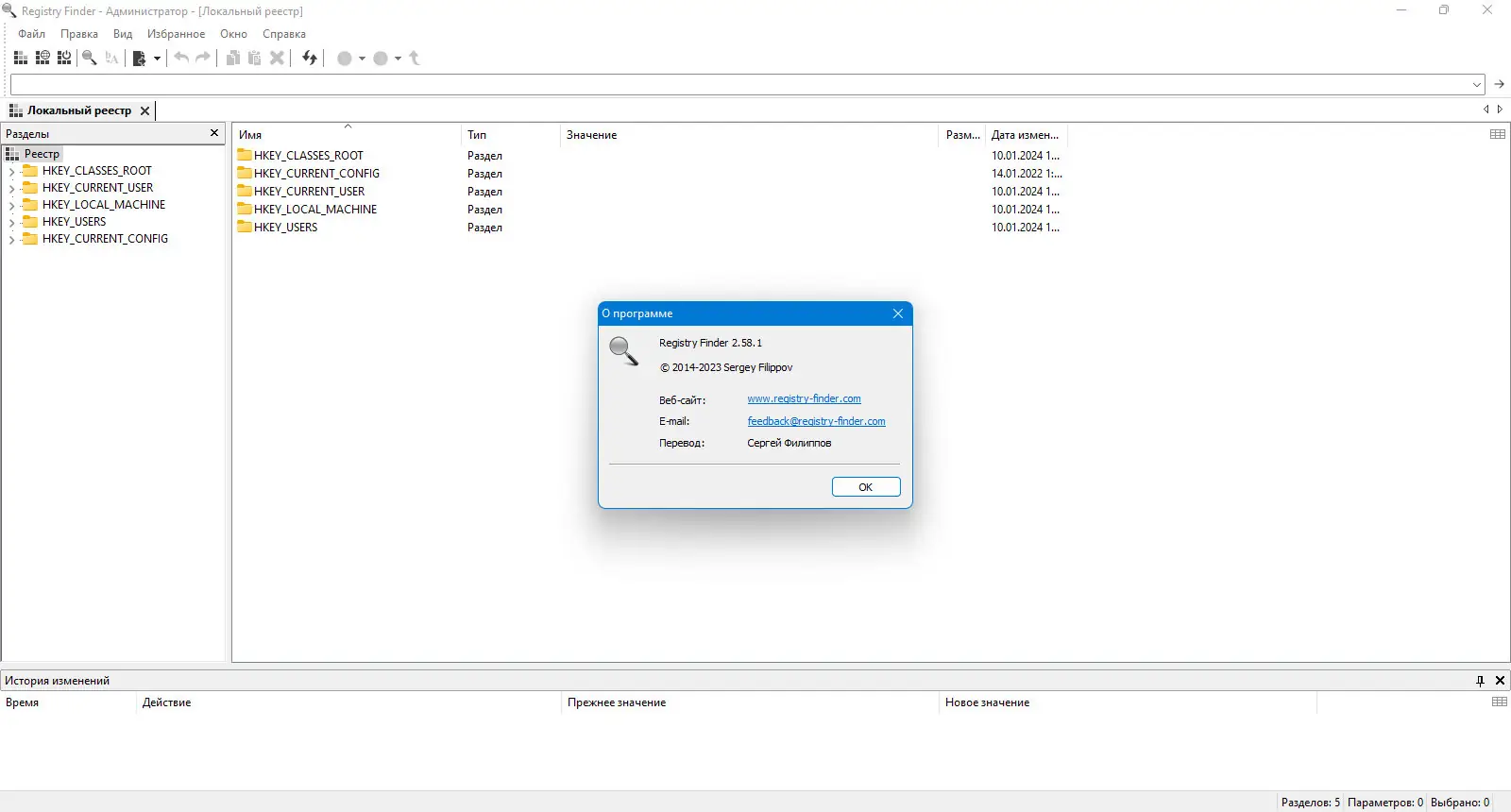Pin the История изменений panel
Image resolution: width=1511 pixels, height=812 pixels.
[x=1480, y=681]
